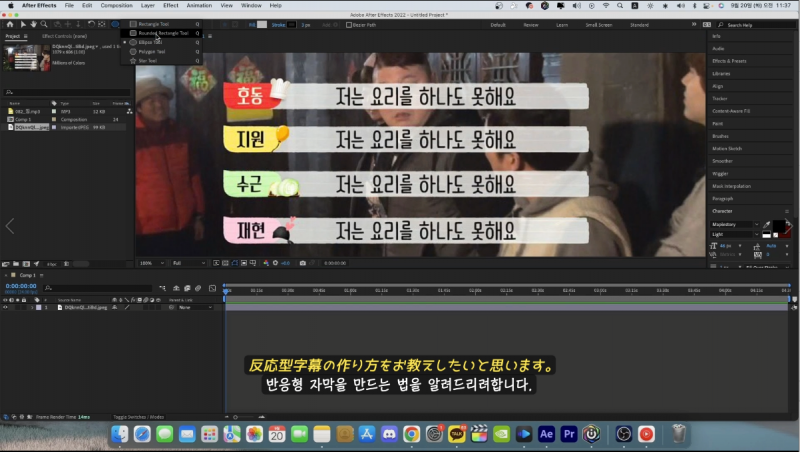Launch Chrome from the dock
The image size is (800, 452).
(411, 434)
